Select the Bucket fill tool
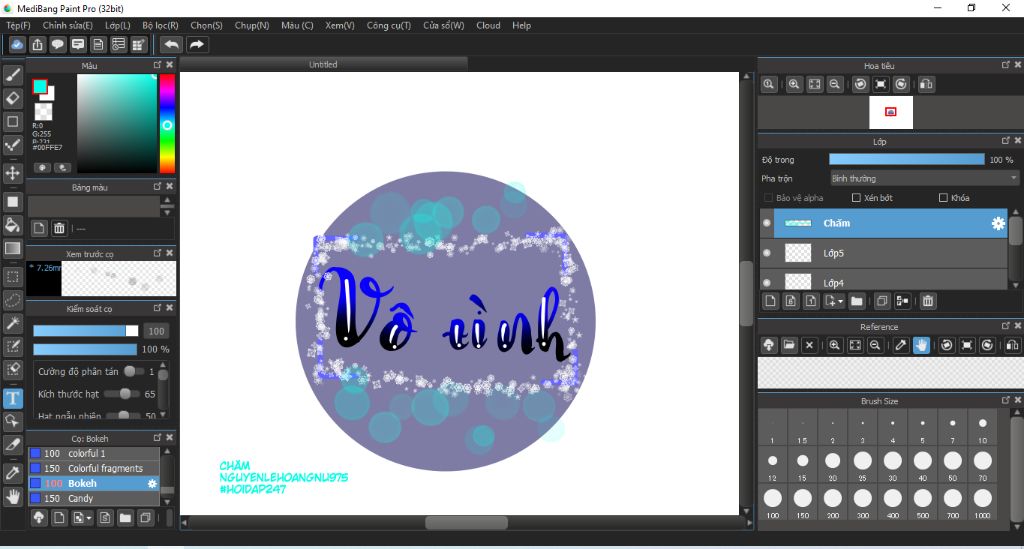 click(x=12, y=225)
